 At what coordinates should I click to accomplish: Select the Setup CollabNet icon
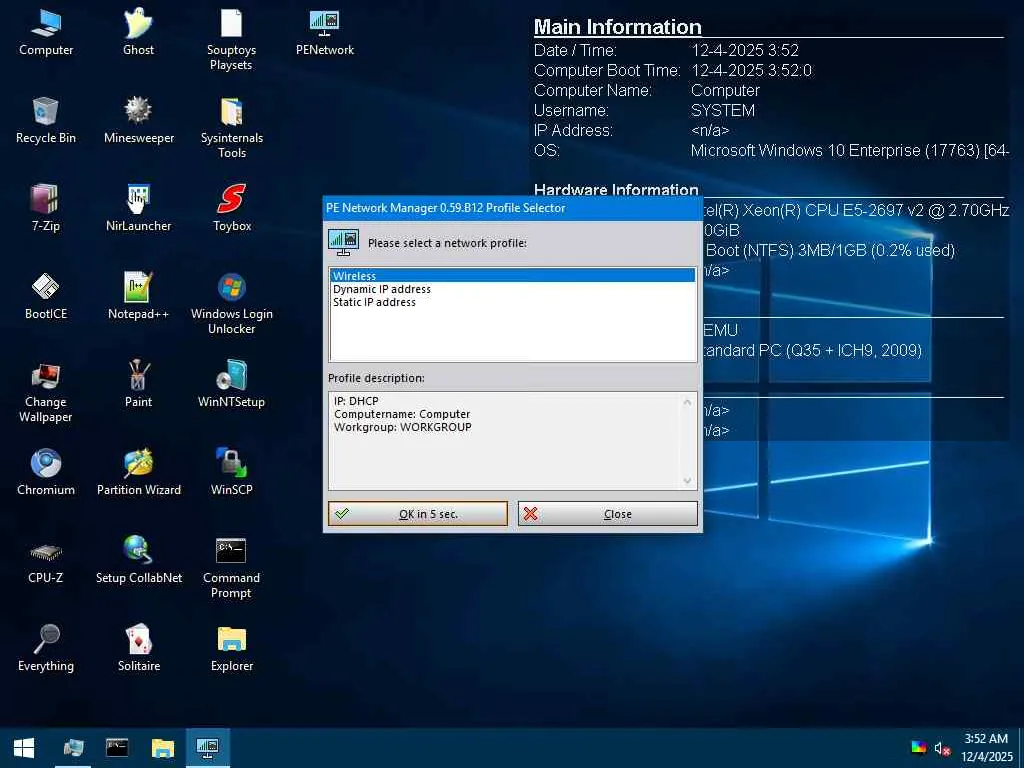coord(138,560)
